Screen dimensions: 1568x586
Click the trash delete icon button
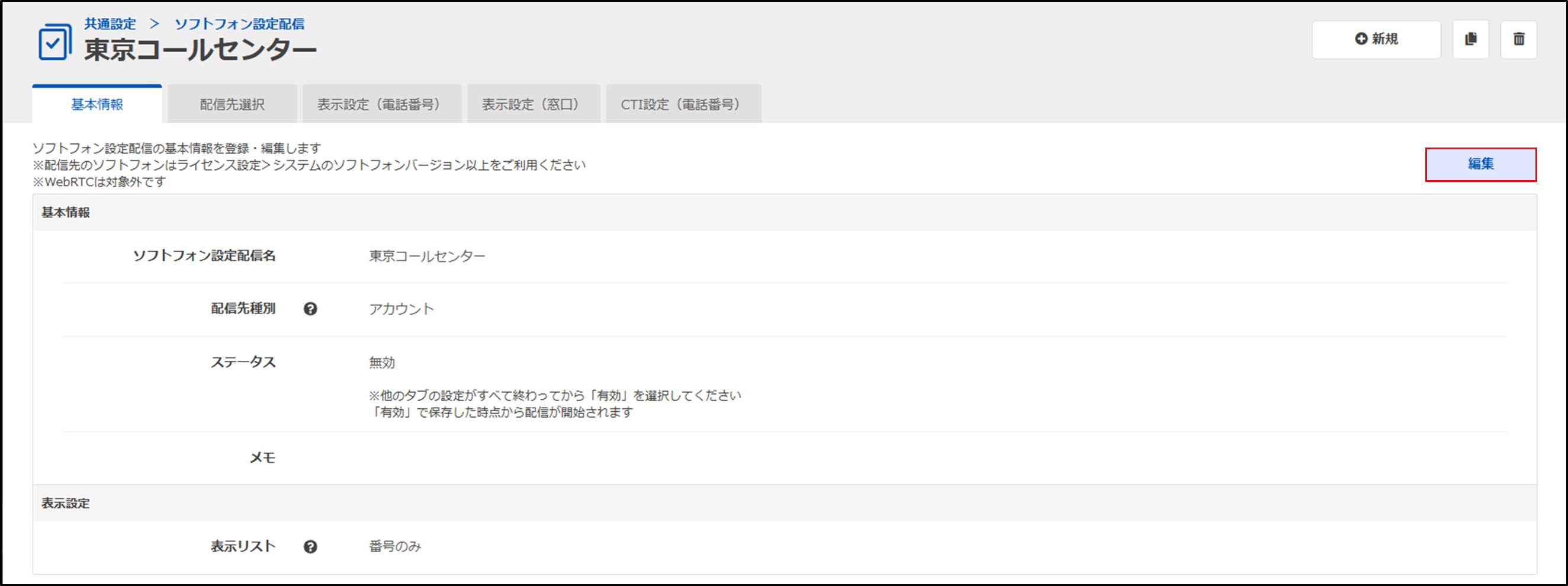pos(1518,40)
